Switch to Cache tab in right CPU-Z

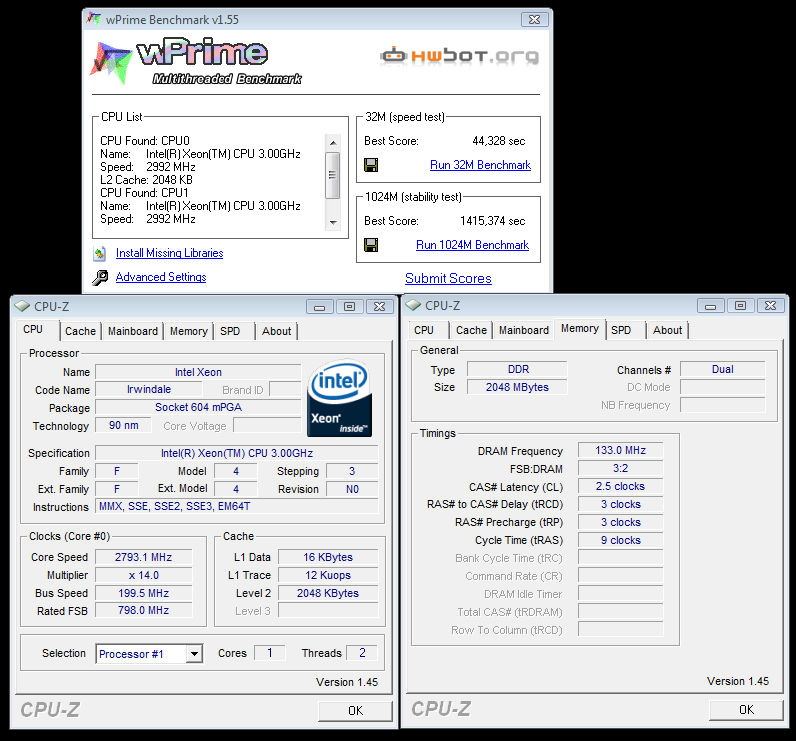(x=471, y=330)
